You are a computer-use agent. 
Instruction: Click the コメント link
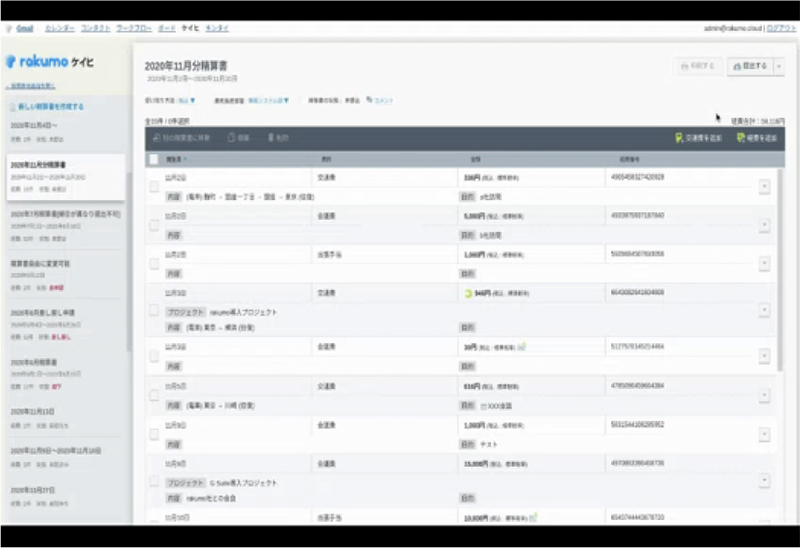click(x=384, y=101)
